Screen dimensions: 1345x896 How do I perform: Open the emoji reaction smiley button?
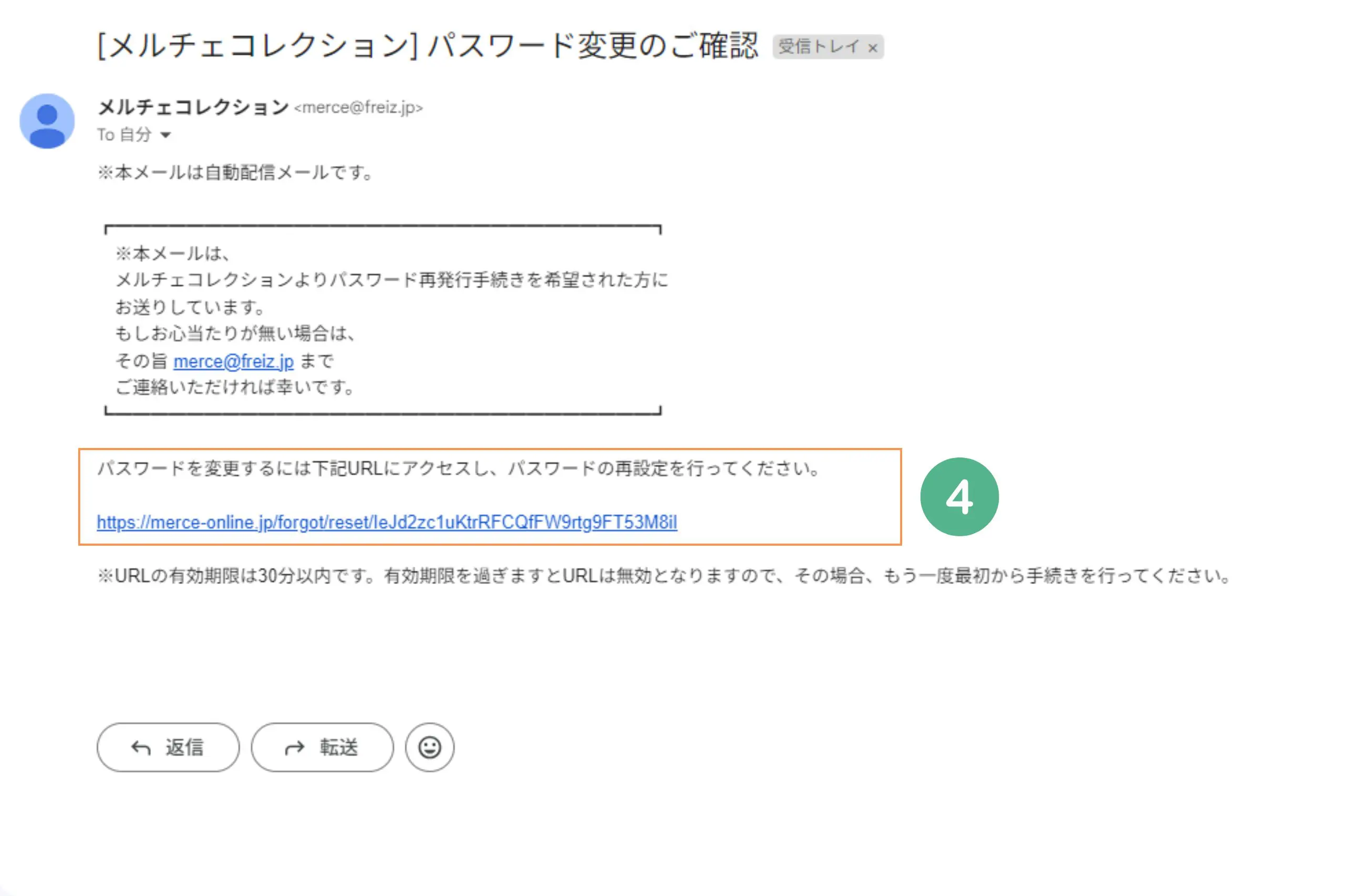click(430, 747)
